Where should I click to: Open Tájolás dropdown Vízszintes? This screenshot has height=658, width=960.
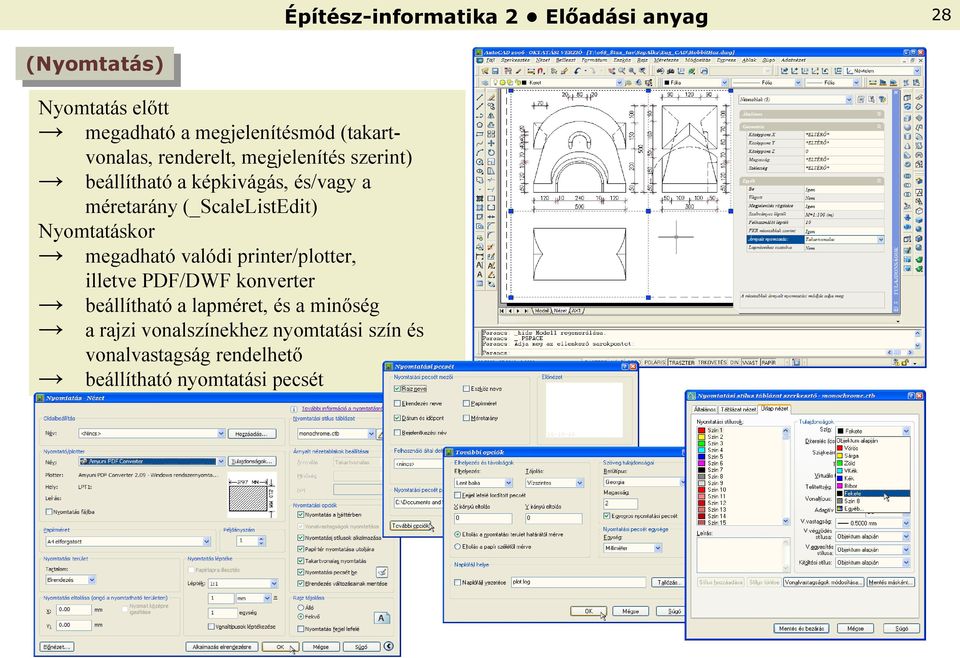[579, 483]
